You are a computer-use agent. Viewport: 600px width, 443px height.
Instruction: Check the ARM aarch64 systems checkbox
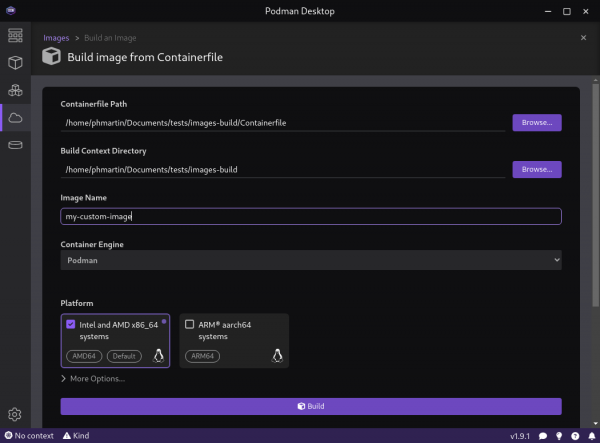tap(189, 324)
